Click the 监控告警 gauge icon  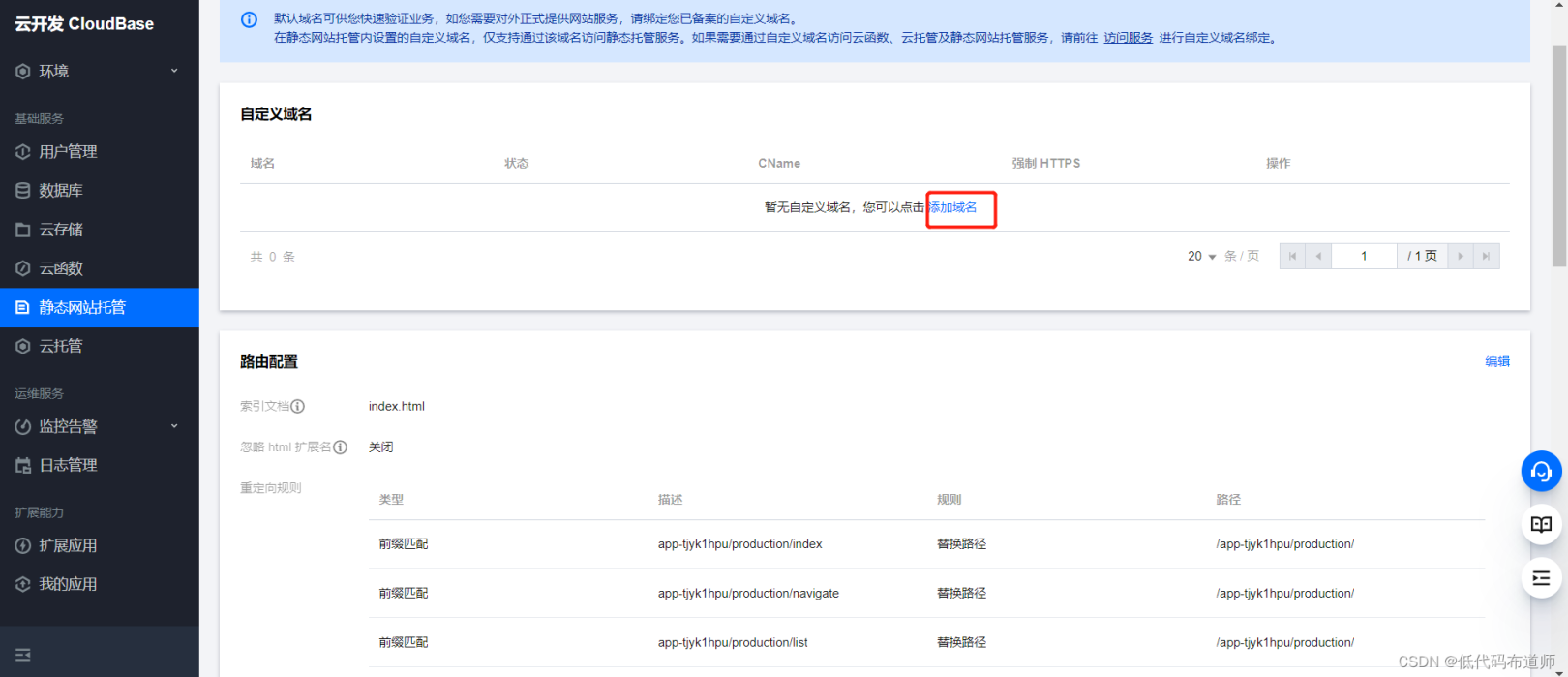click(23, 426)
